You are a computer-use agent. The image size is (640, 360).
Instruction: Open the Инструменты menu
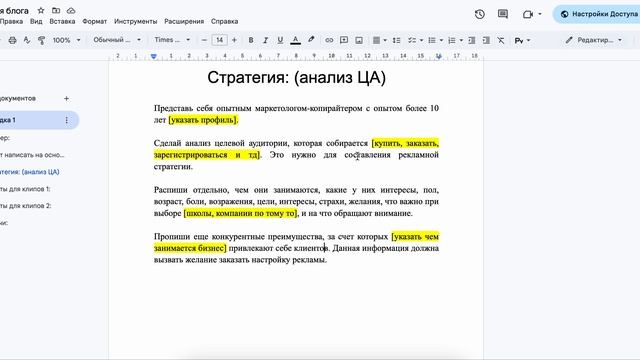tap(136, 21)
